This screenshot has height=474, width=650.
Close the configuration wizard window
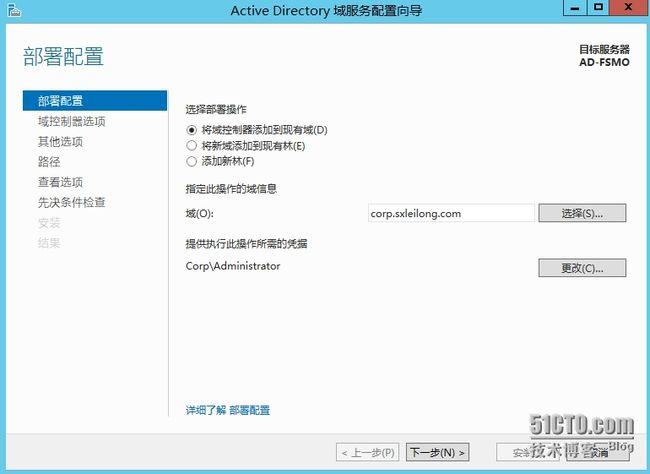coord(628,8)
